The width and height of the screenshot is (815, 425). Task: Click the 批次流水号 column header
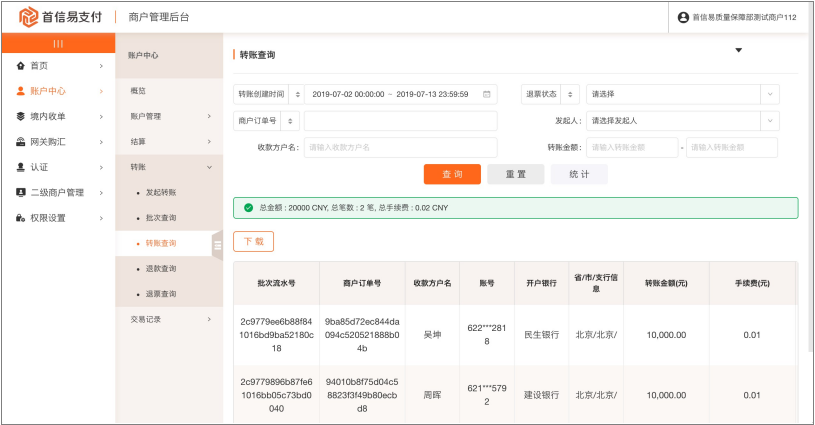point(277,283)
